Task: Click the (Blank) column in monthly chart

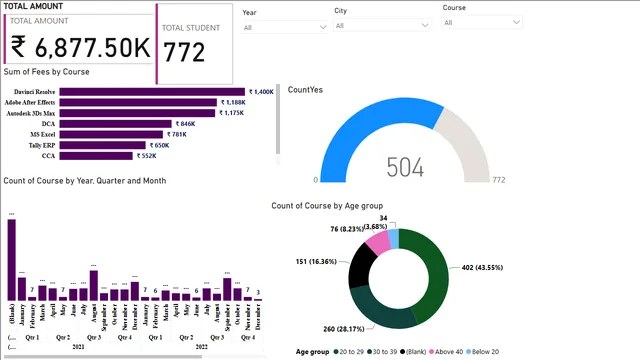Action: tap(11, 260)
